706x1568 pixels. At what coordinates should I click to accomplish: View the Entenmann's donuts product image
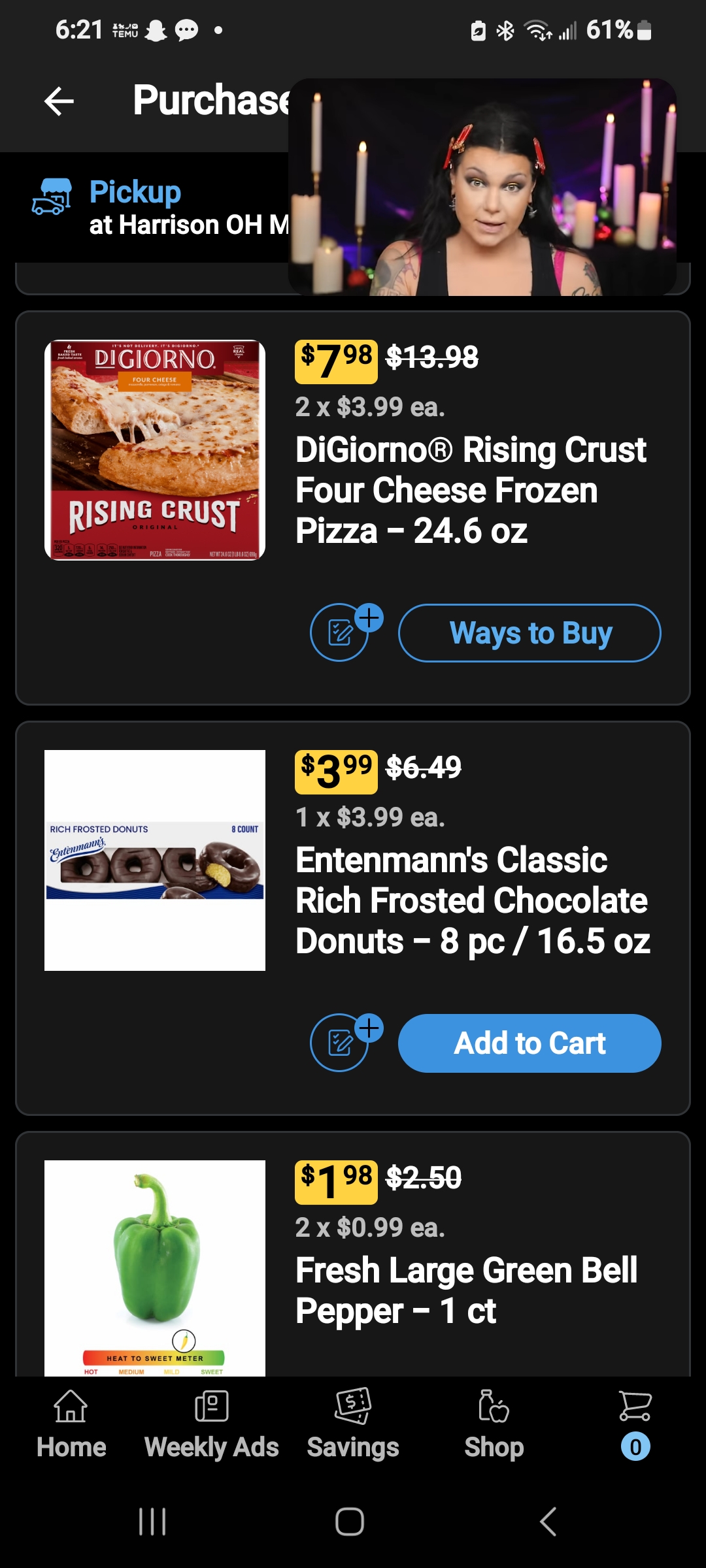point(155,860)
